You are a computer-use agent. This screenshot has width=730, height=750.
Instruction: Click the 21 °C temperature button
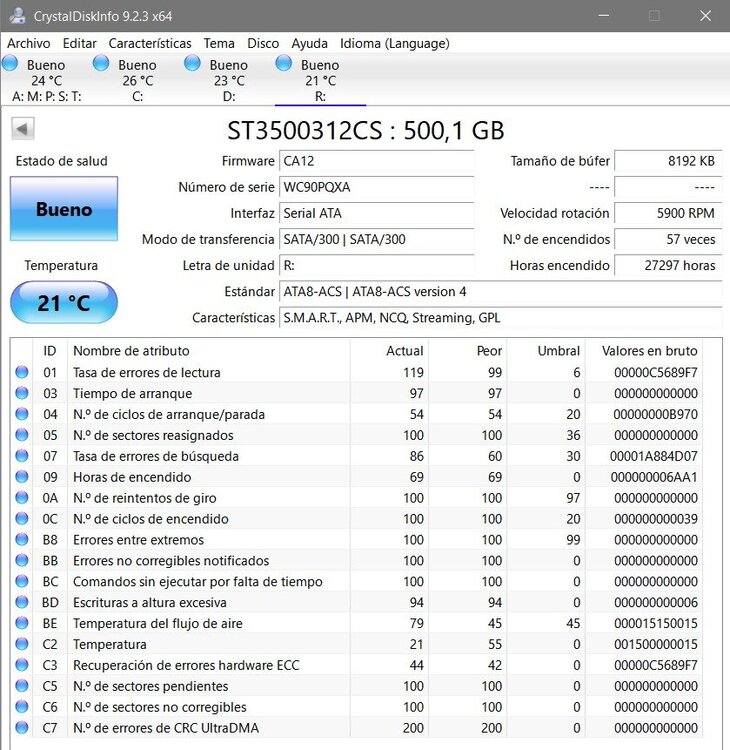(64, 302)
